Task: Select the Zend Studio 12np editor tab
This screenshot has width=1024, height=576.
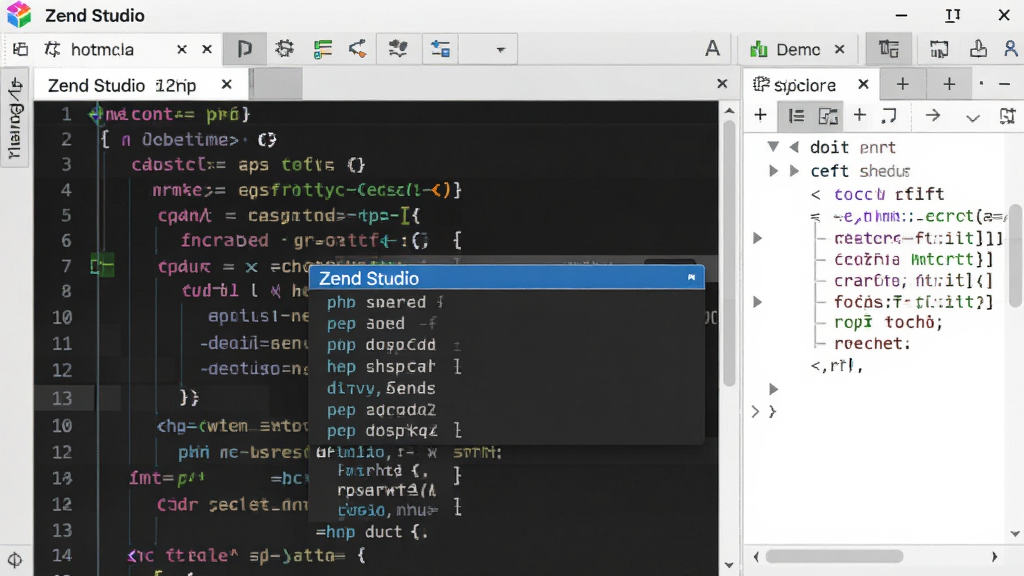Action: 122,86
